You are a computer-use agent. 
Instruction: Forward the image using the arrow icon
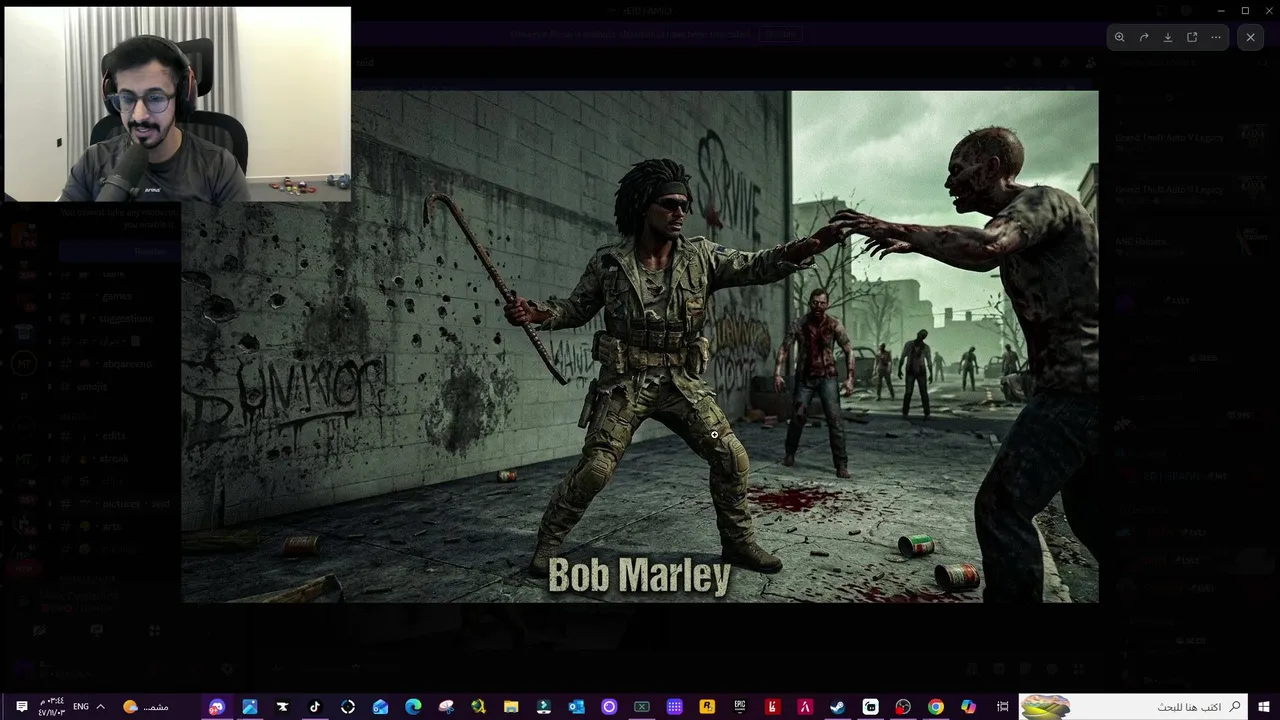(1144, 37)
